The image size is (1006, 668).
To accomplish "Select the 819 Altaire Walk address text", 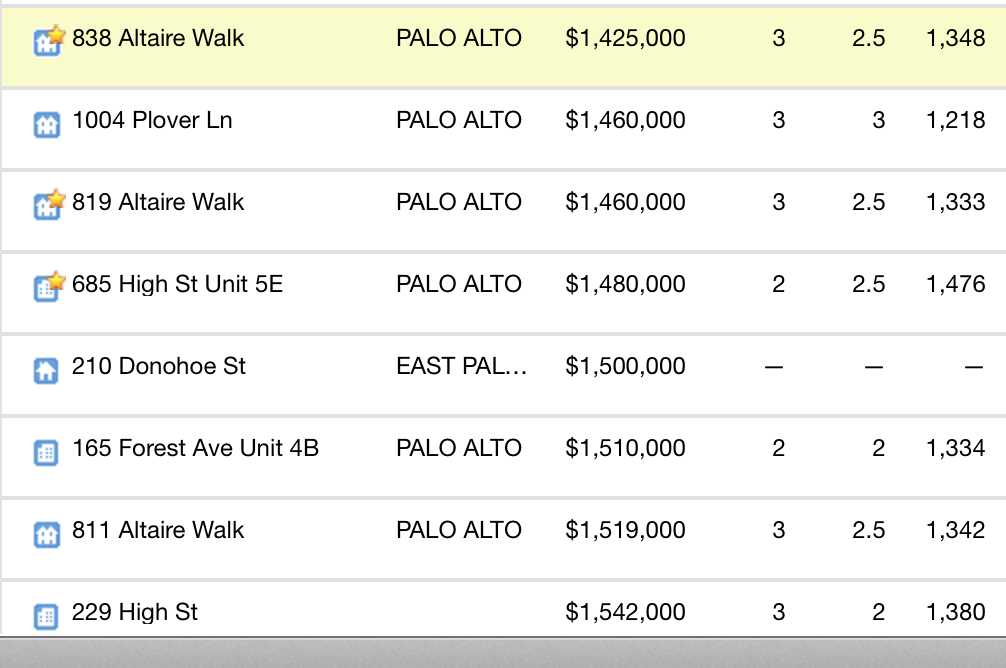I will click(158, 202).
